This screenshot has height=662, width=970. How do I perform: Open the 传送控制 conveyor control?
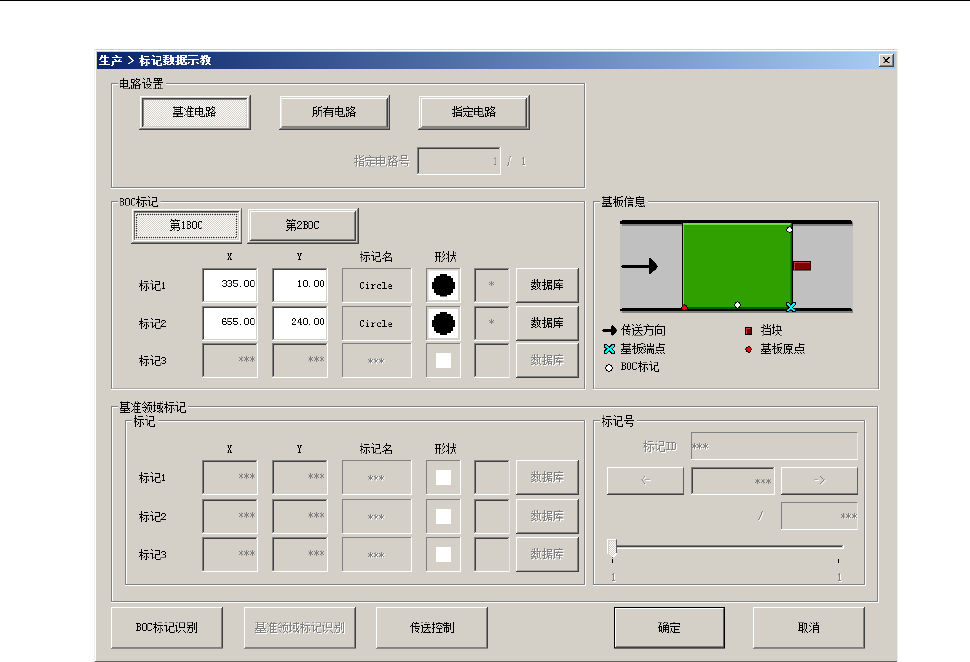coord(432,628)
